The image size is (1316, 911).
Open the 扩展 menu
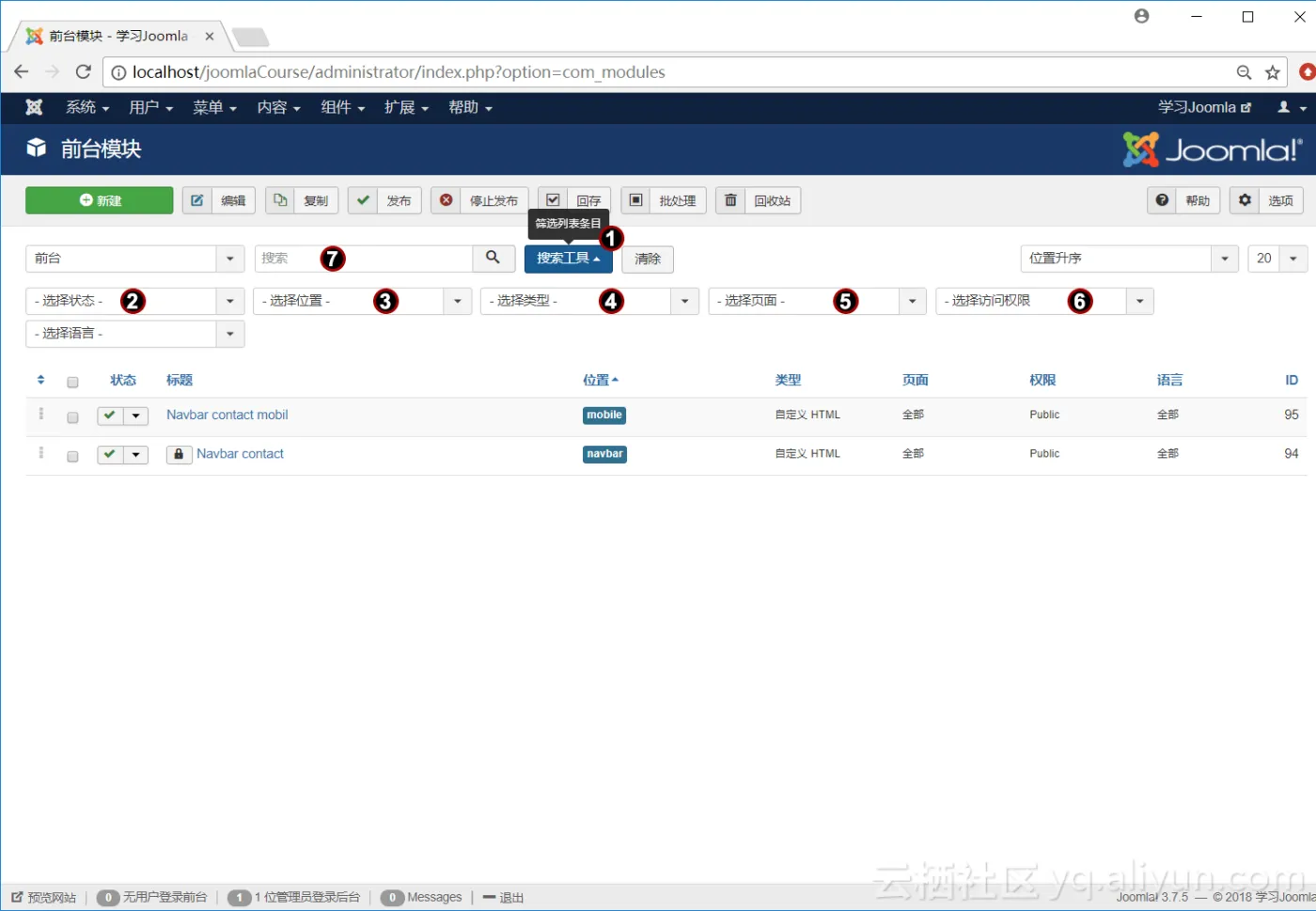tap(406, 107)
